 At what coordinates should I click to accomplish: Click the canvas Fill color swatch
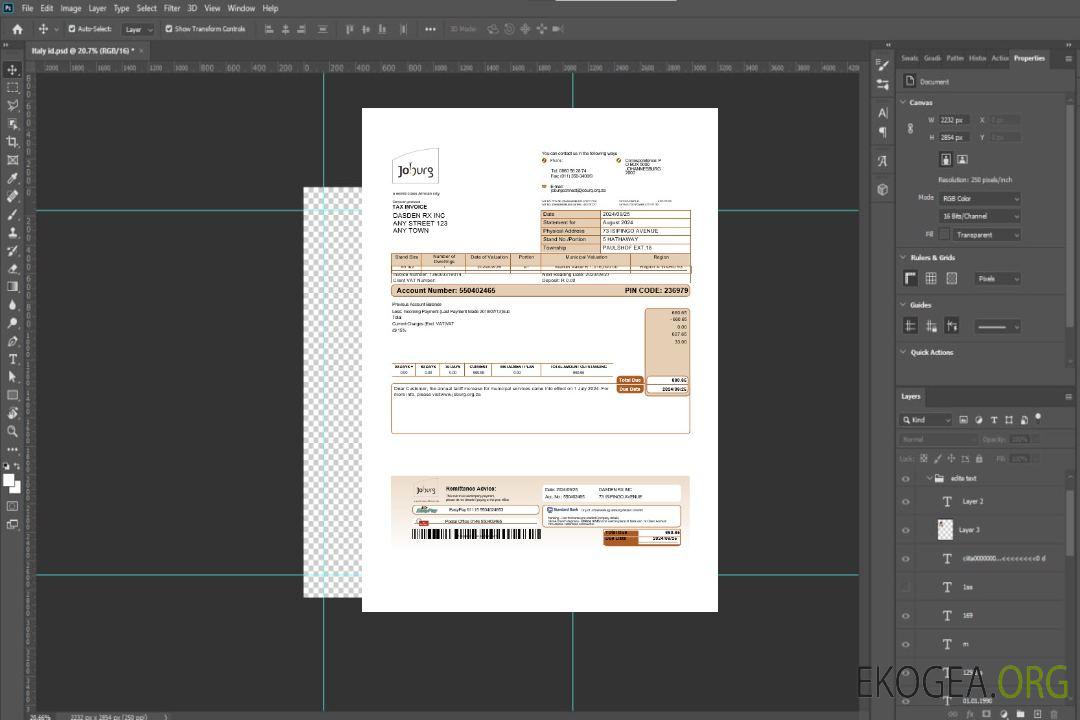point(944,234)
